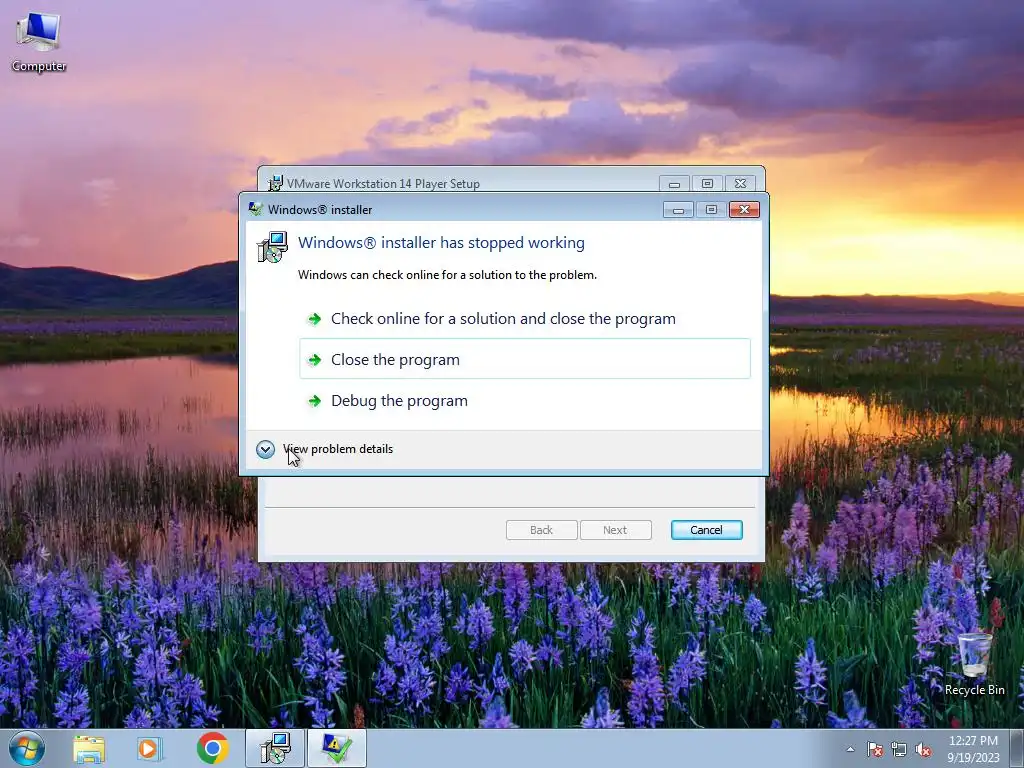Image resolution: width=1024 pixels, height=768 pixels.
Task: Open the clock showing 12:27 PM
Action: click(973, 749)
